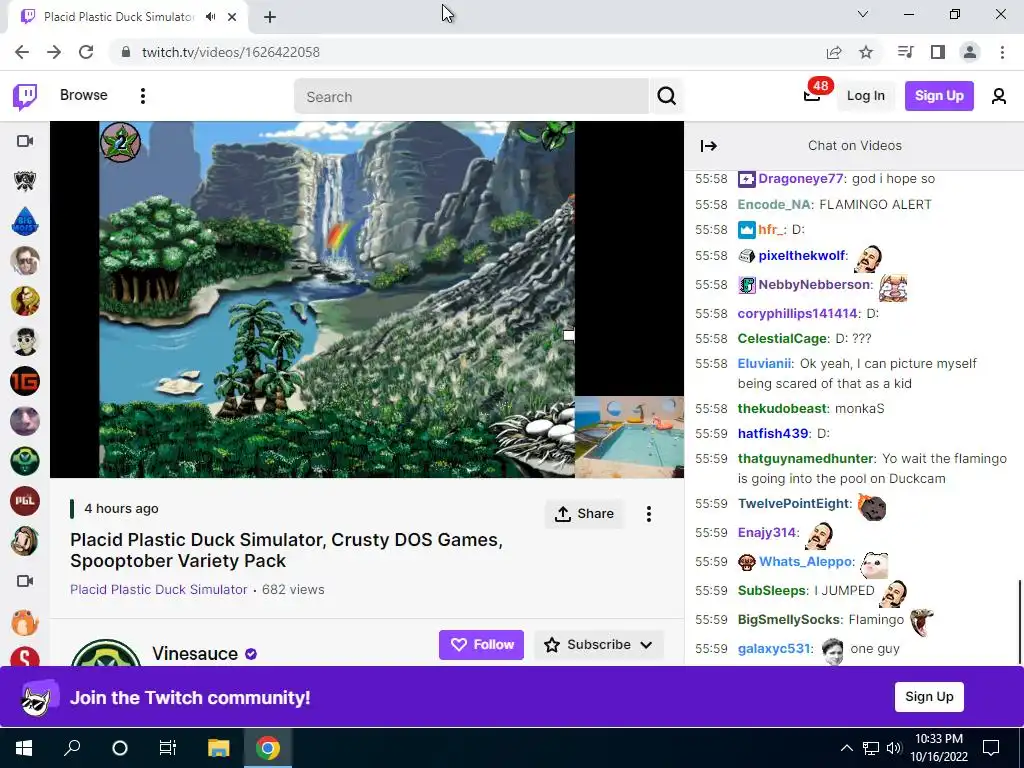1024x768 pixels.
Task: Open the more options menu next to Browse
Action: [x=142, y=96]
